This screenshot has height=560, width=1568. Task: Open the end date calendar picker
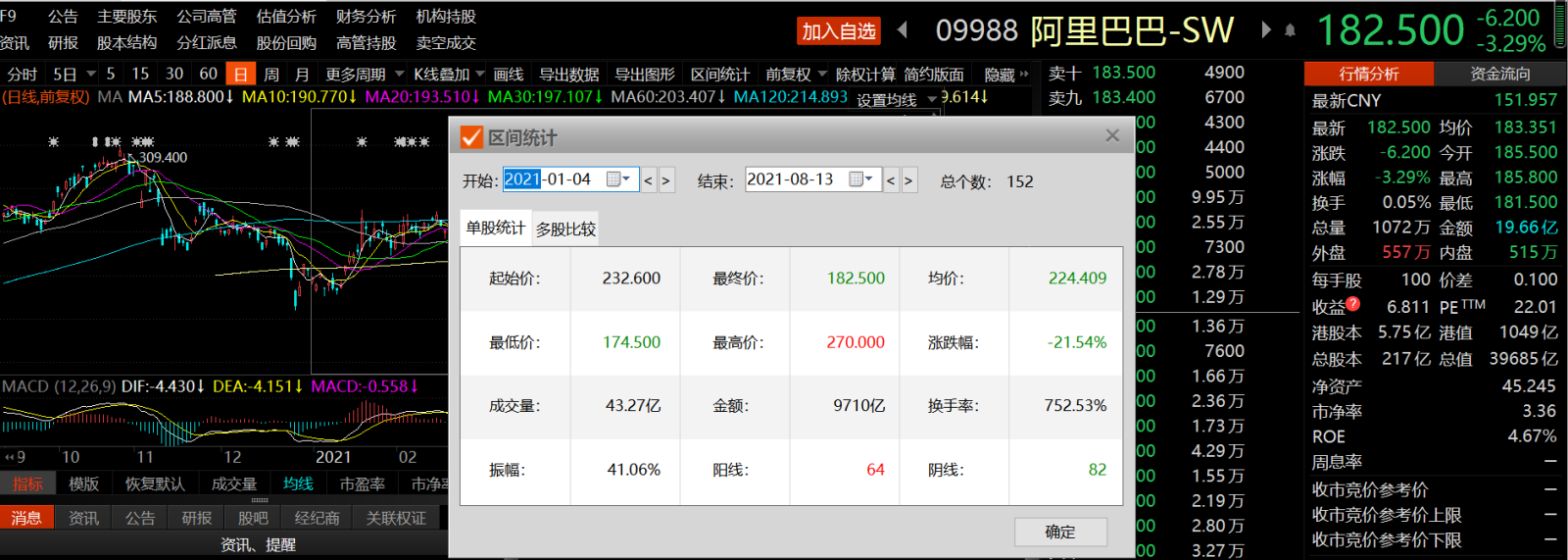[860, 179]
